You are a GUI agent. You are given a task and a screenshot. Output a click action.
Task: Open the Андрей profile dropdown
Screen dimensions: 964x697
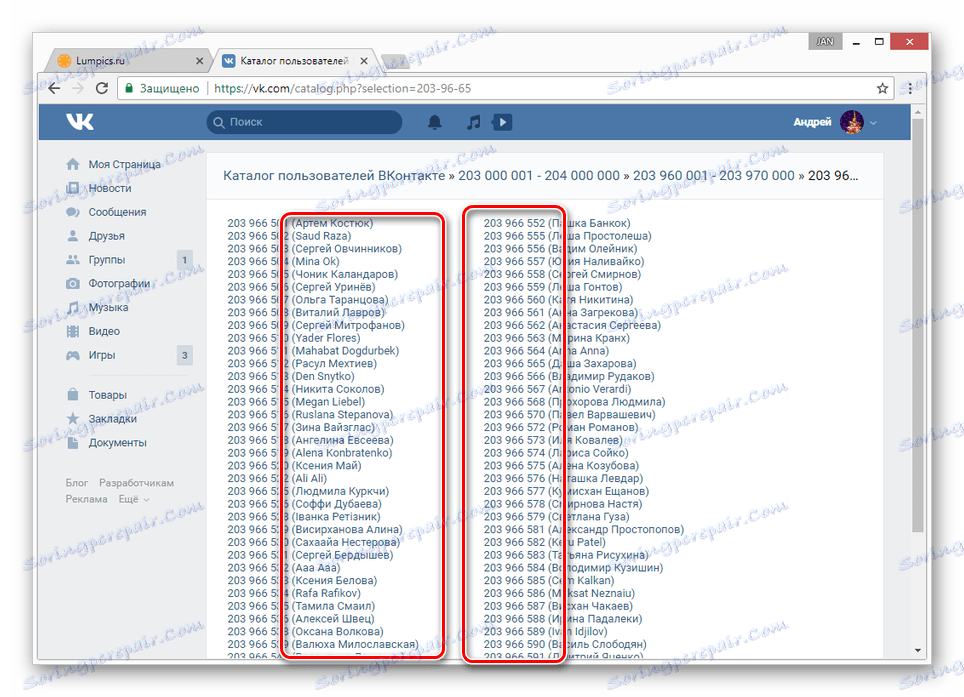click(835, 122)
